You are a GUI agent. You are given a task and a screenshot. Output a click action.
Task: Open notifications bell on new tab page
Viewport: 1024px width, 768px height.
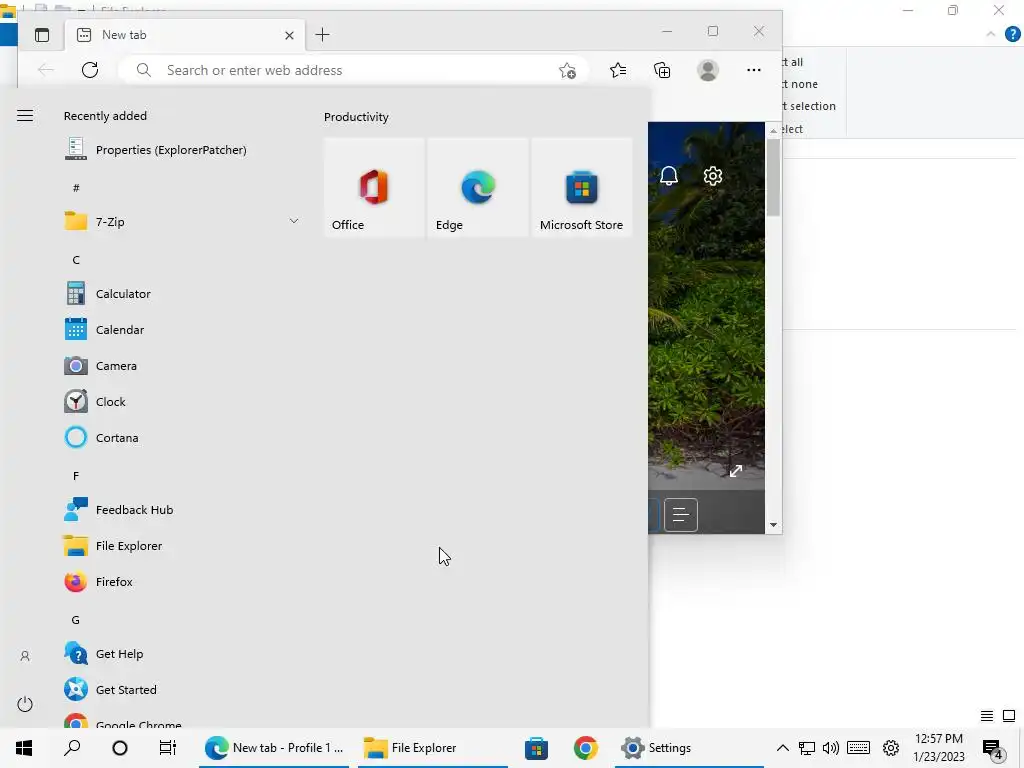[x=669, y=176]
